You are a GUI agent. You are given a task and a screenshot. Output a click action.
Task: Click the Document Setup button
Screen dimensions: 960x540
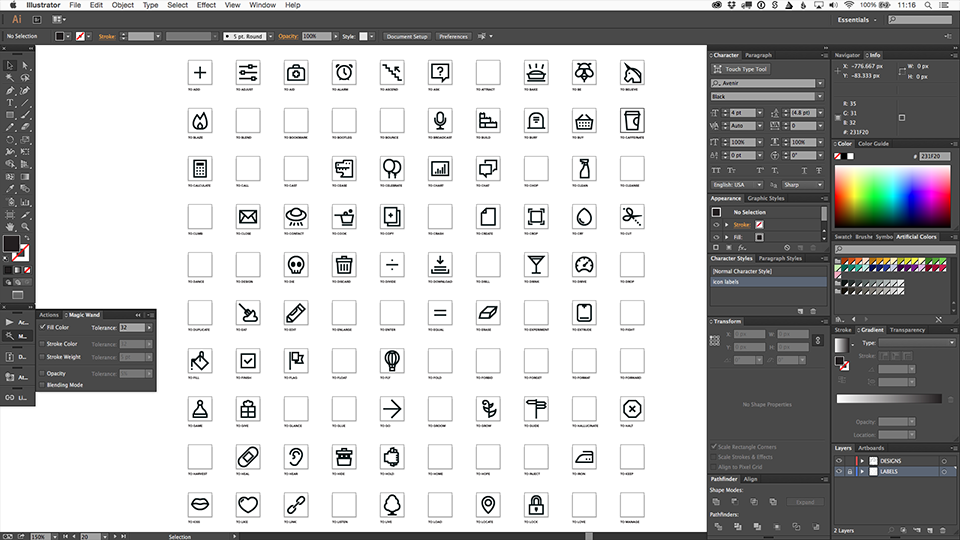click(407, 37)
